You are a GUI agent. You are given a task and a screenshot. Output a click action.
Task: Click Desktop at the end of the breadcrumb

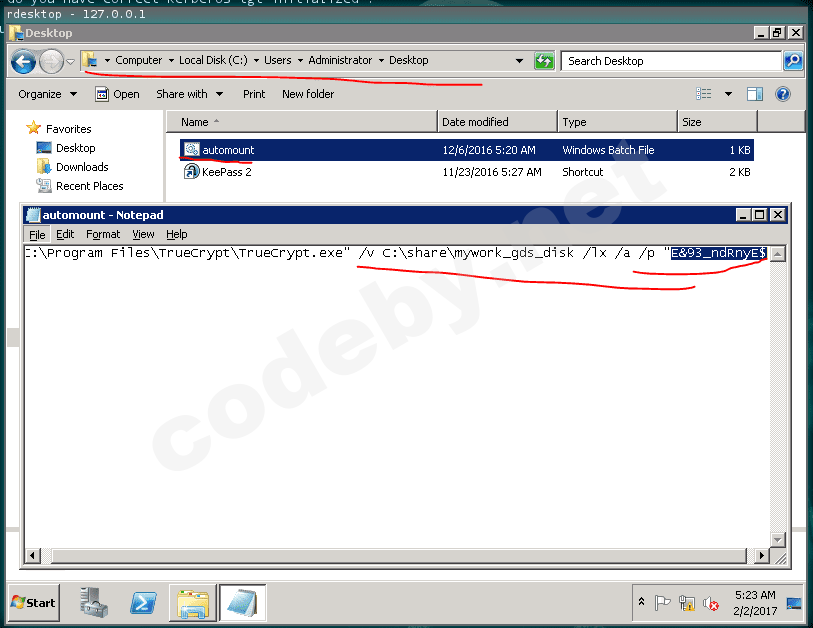409,60
